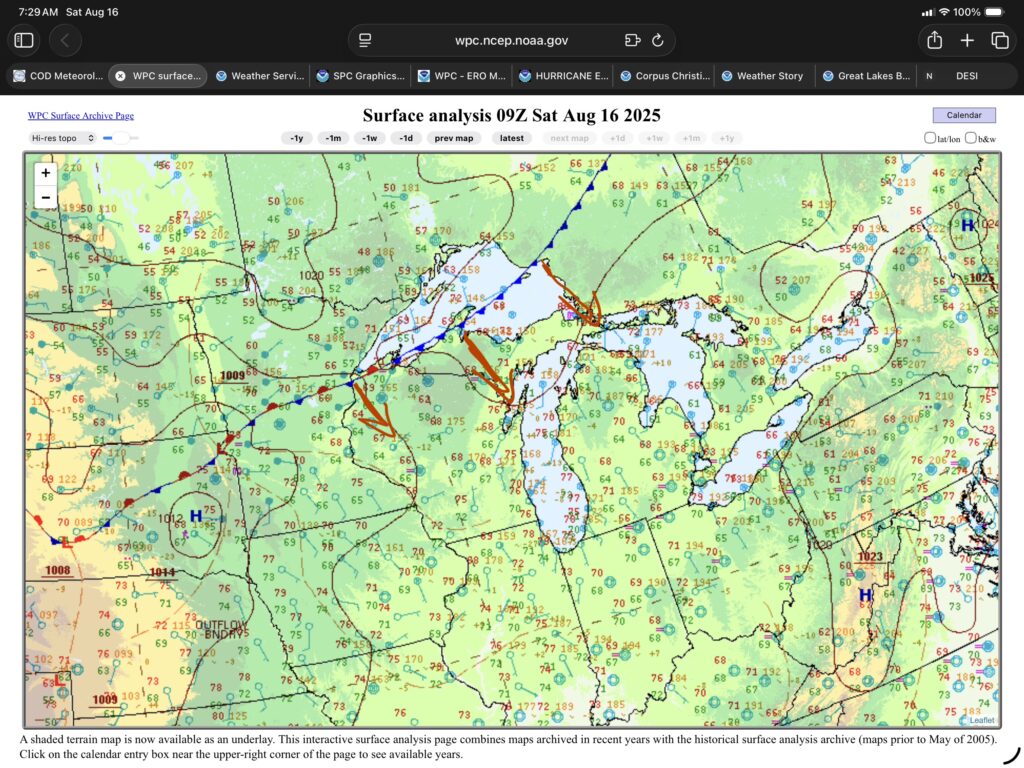Tap the wpc.ncep.noaa.gov address field
The image size is (1024, 768).
click(511, 40)
